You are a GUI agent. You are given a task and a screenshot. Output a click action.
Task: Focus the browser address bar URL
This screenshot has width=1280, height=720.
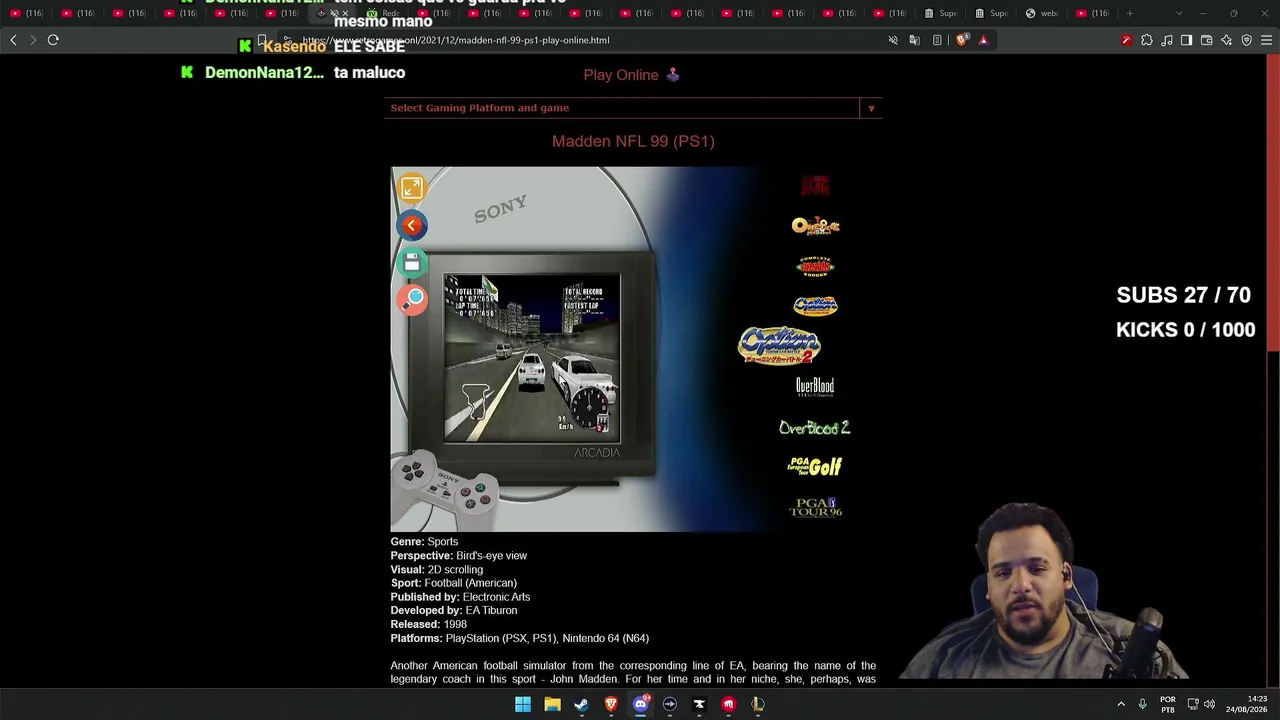click(456, 40)
